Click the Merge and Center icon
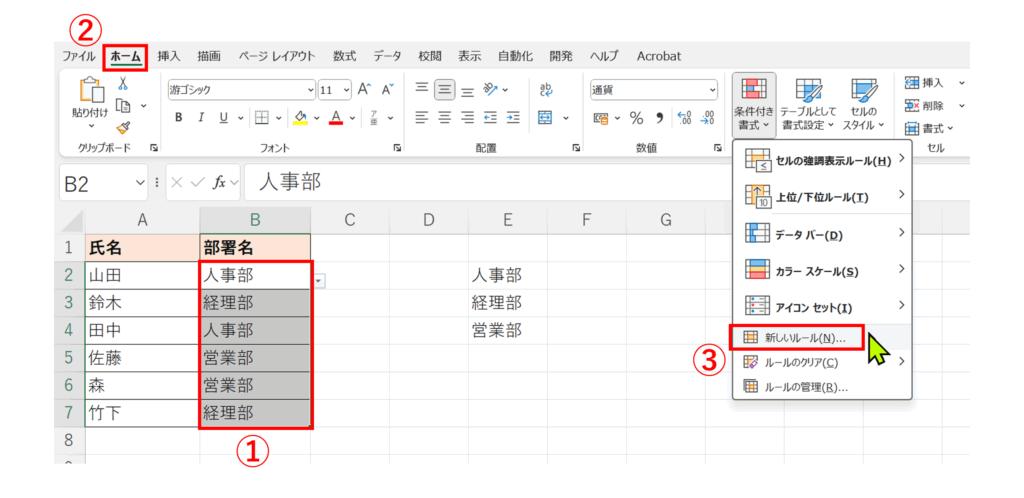 coord(545,117)
